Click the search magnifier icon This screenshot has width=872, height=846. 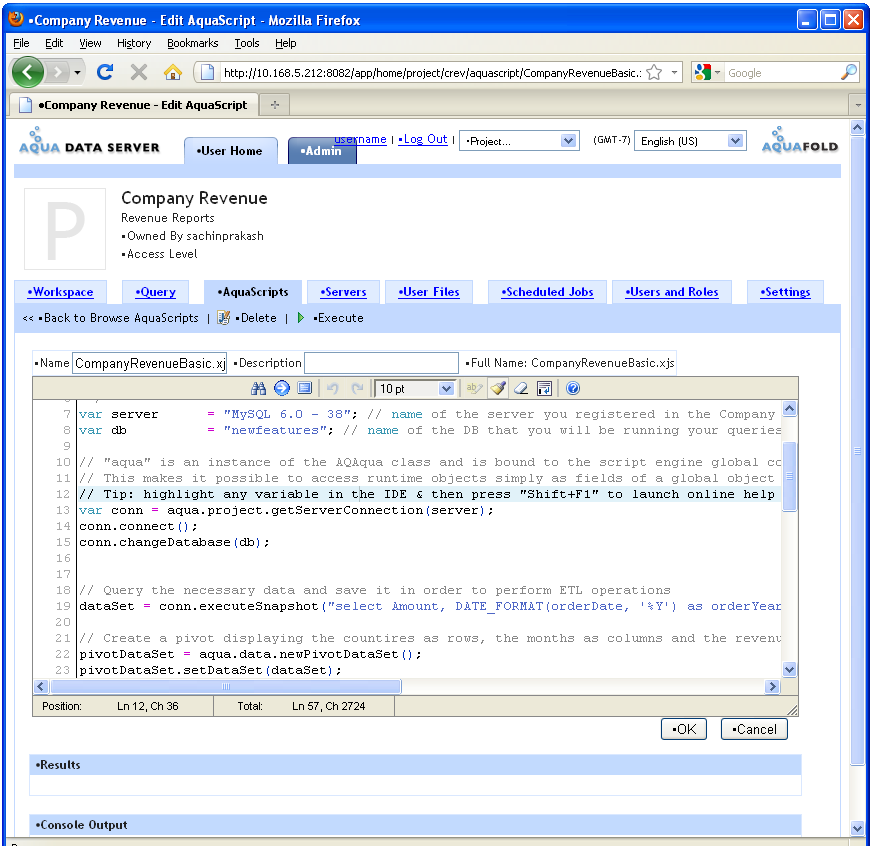(x=848, y=72)
